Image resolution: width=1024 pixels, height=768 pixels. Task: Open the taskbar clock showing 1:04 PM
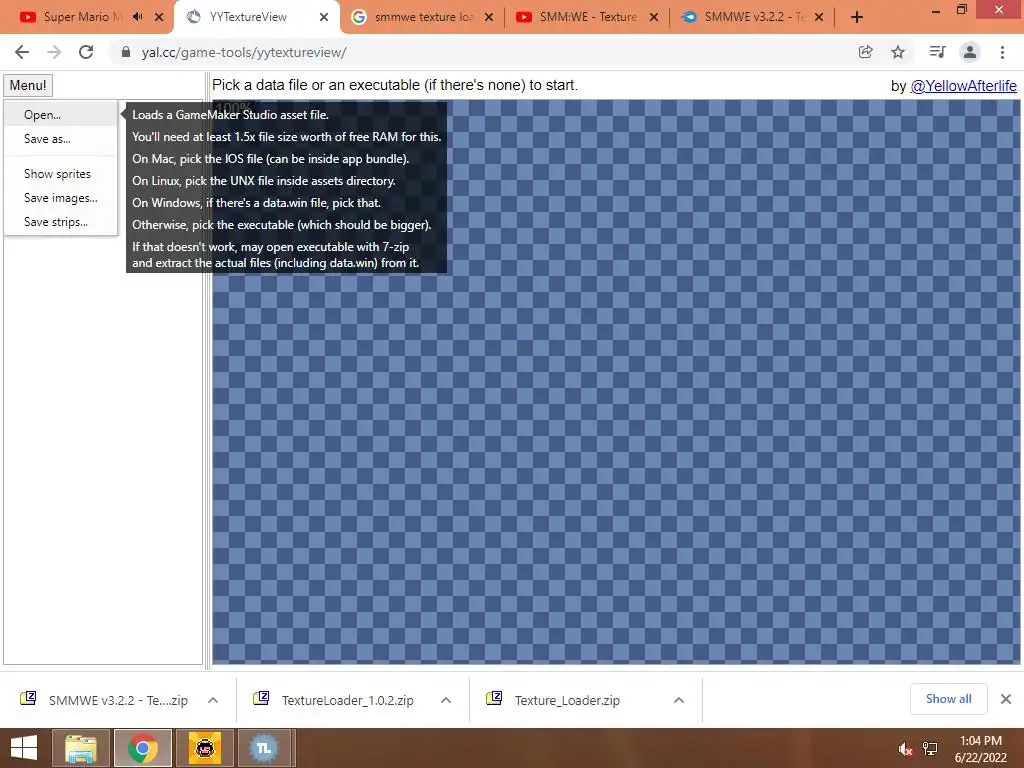coord(981,749)
